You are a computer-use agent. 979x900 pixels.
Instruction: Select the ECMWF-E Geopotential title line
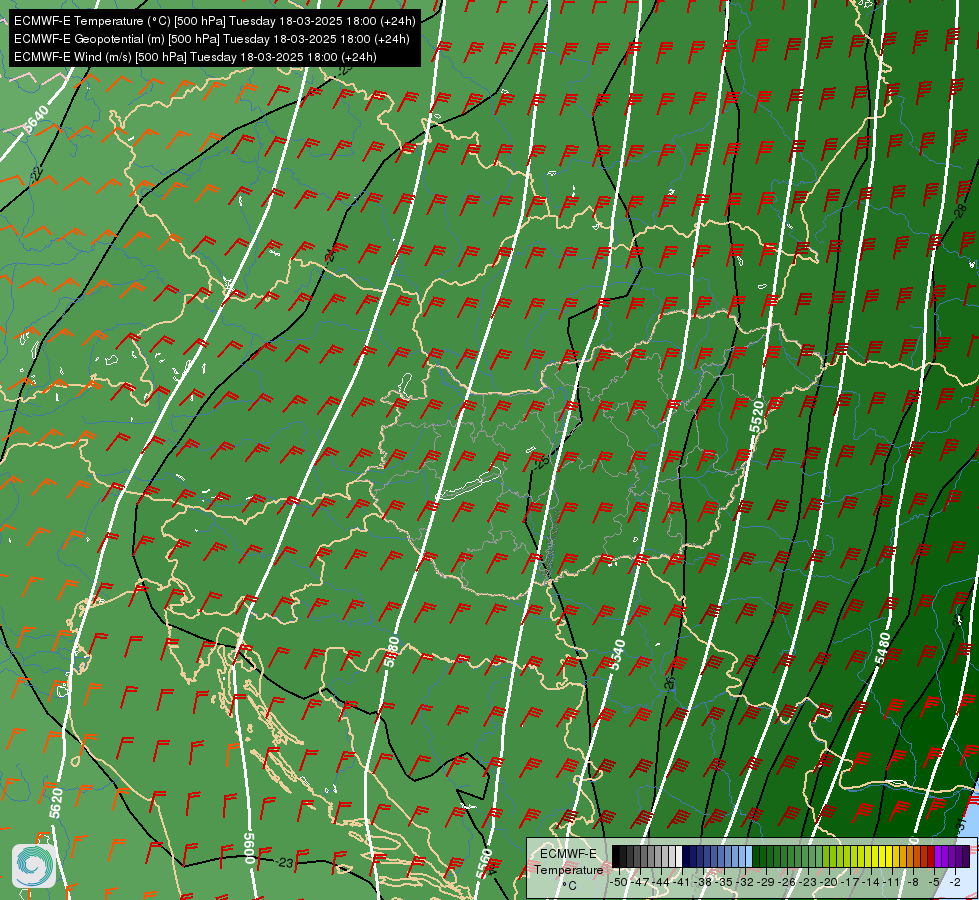point(212,39)
